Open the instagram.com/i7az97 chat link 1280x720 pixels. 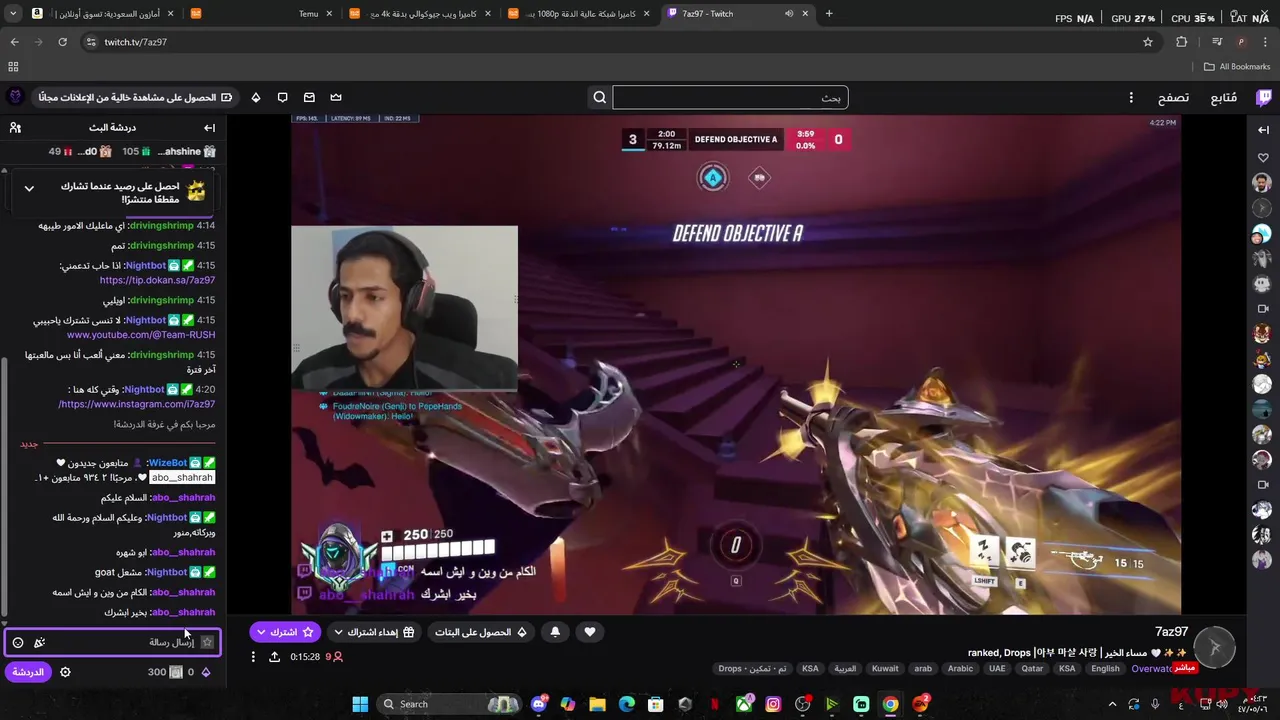137,404
